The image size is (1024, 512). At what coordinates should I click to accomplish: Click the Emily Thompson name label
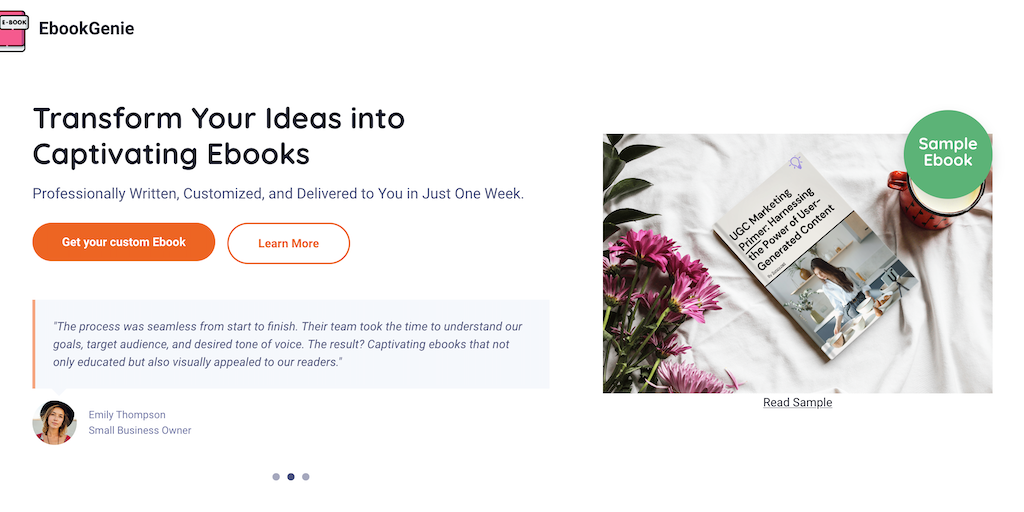coord(127,414)
